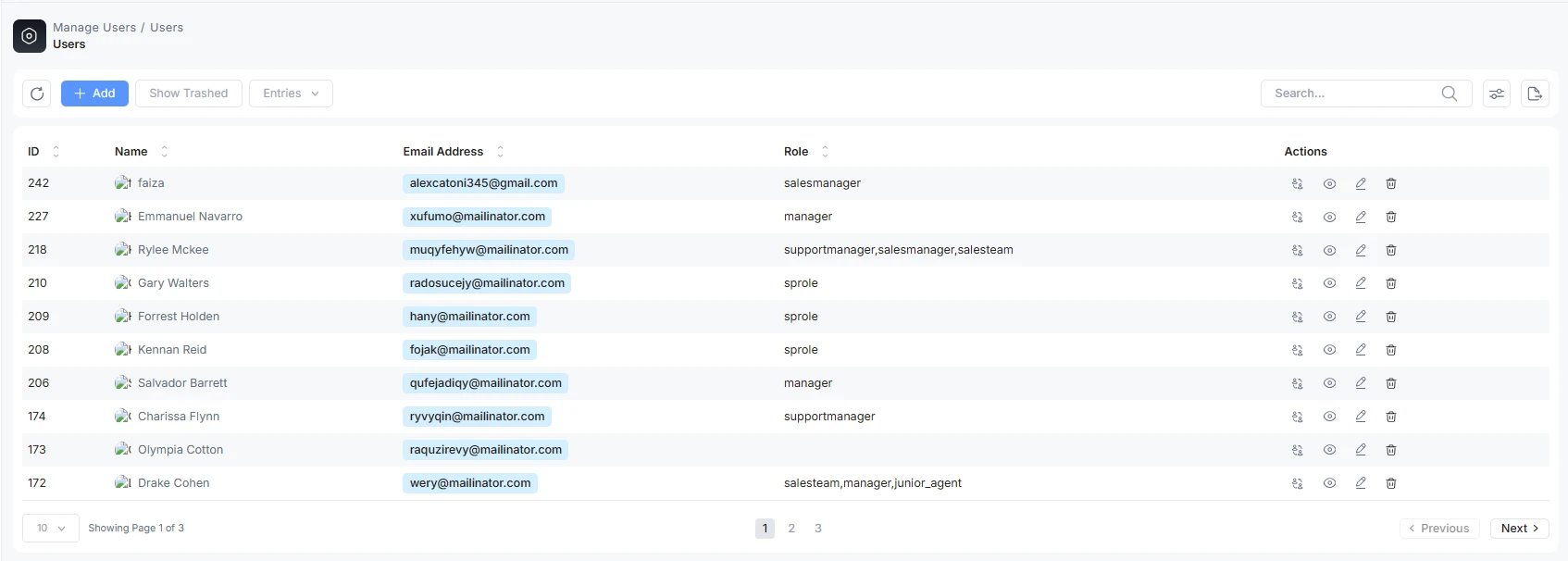Open change-role icon for Rylee Mckee
This screenshot has width=1568, height=561.
[1298, 250]
